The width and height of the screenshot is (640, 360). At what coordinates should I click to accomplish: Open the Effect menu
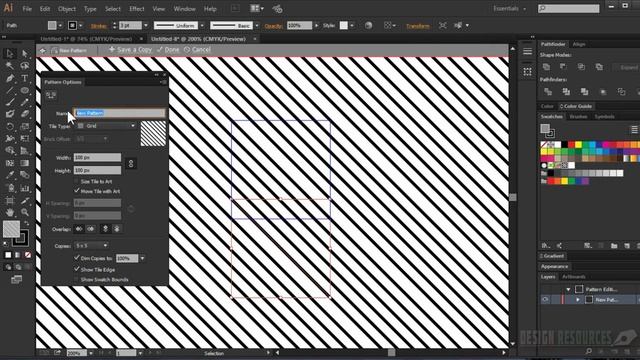(137, 9)
